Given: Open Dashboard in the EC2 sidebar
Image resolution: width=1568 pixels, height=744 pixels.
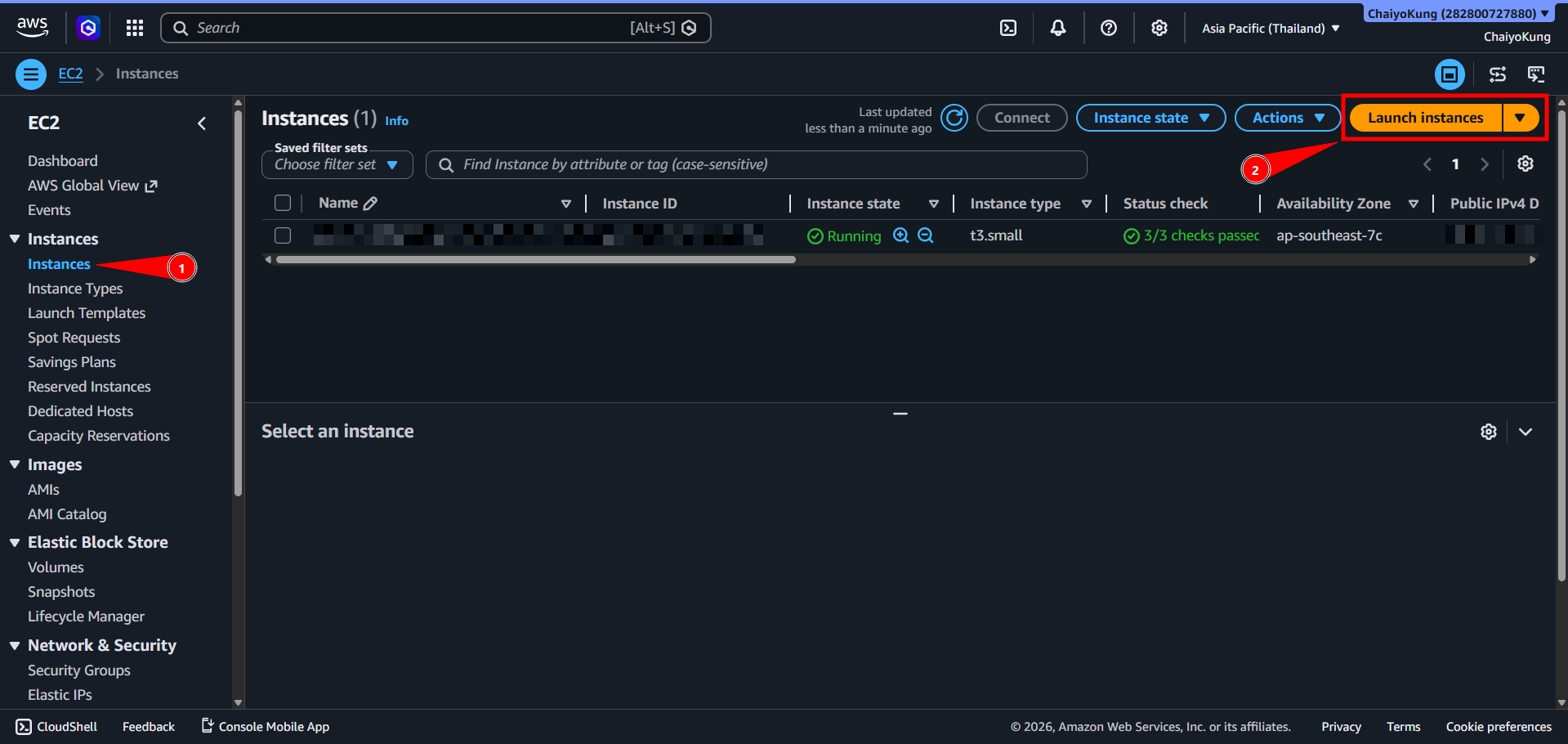Looking at the screenshot, I should [63, 161].
